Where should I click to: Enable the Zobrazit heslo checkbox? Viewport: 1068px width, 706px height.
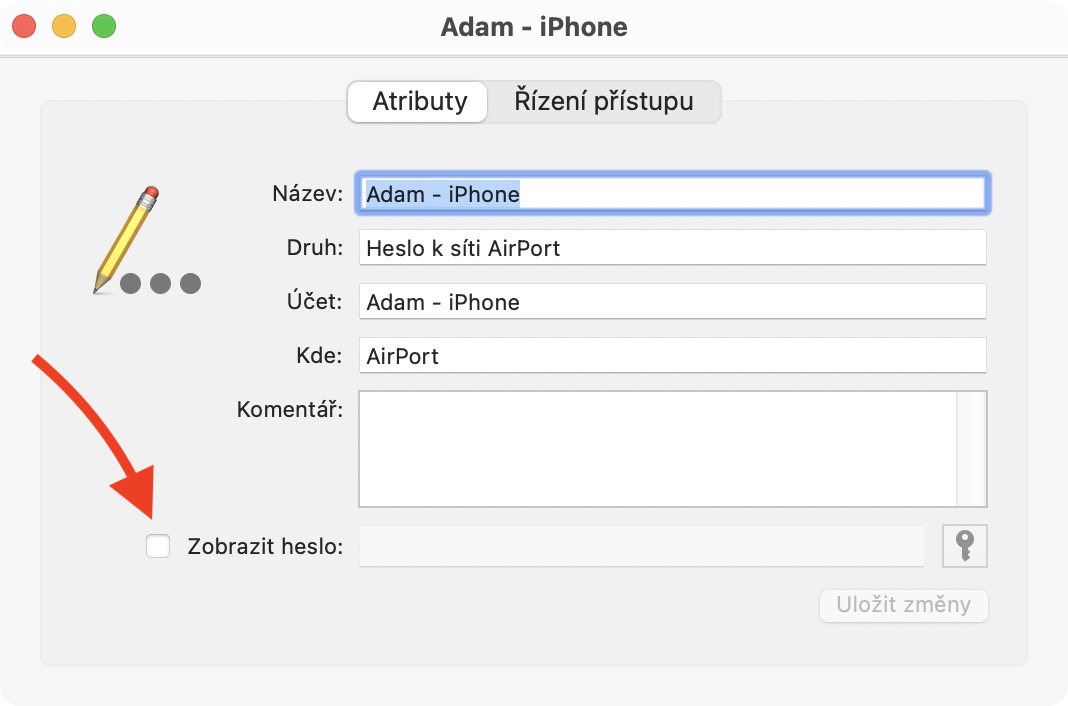click(x=158, y=547)
